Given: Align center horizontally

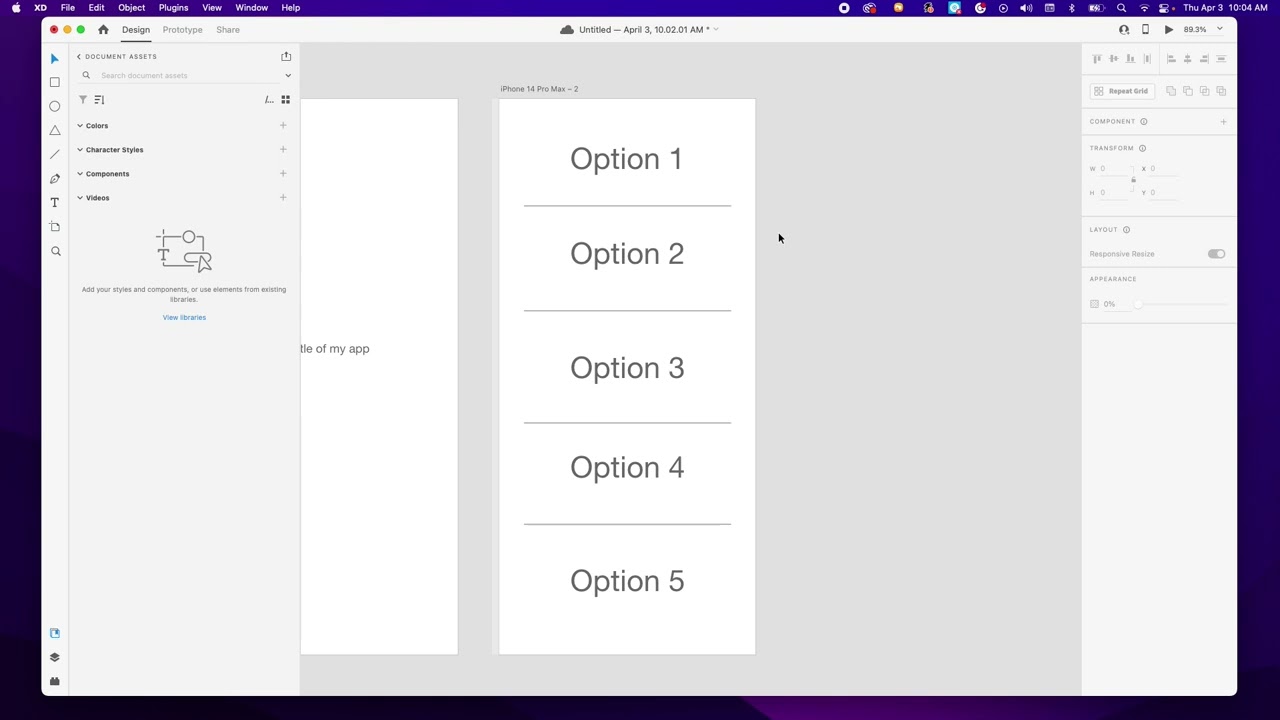Looking at the screenshot, I should pos(1187,59).
